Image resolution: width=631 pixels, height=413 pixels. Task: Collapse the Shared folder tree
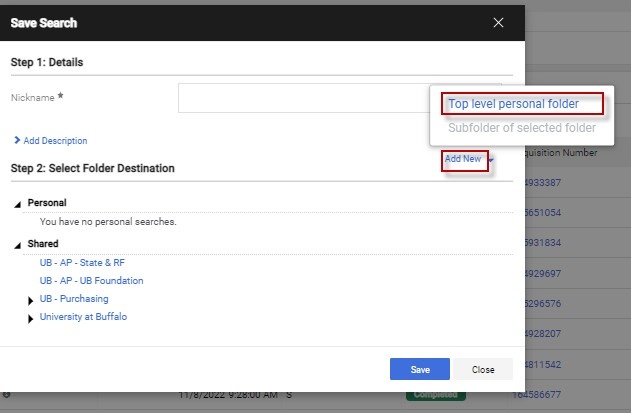(x=19, y=244)
